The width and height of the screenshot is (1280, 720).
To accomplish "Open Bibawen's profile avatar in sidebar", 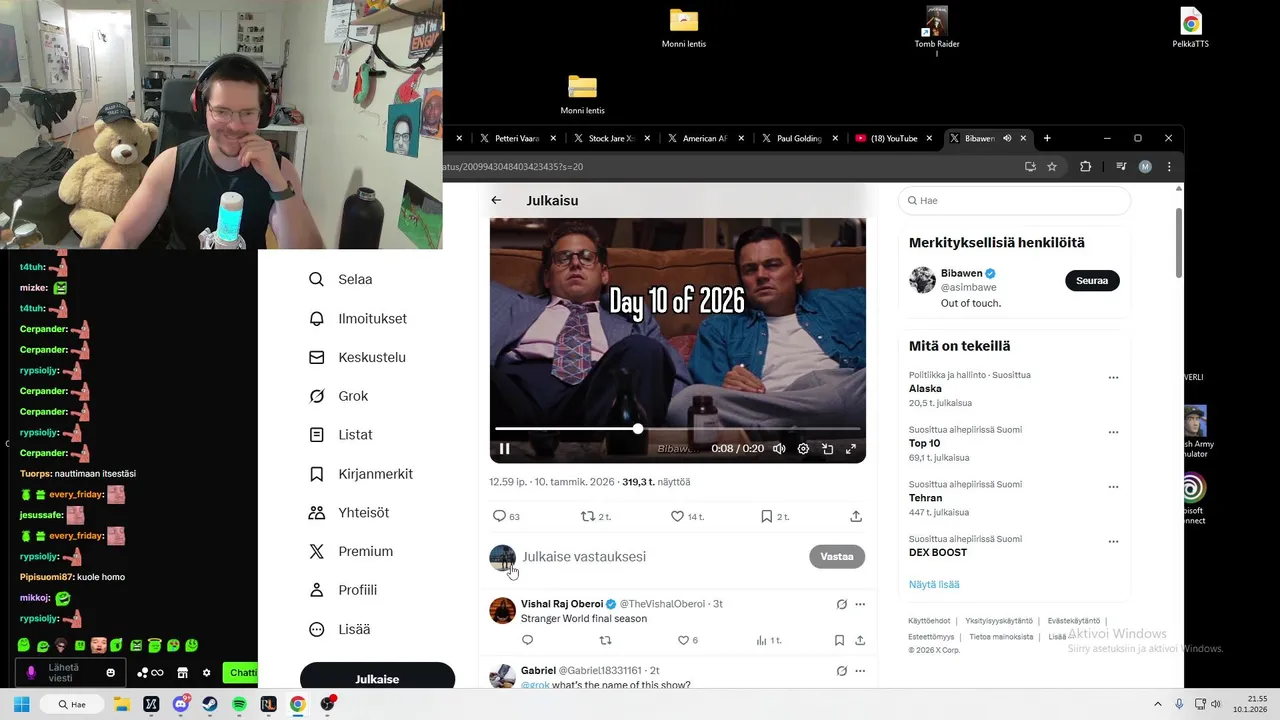I will point(922,280).
